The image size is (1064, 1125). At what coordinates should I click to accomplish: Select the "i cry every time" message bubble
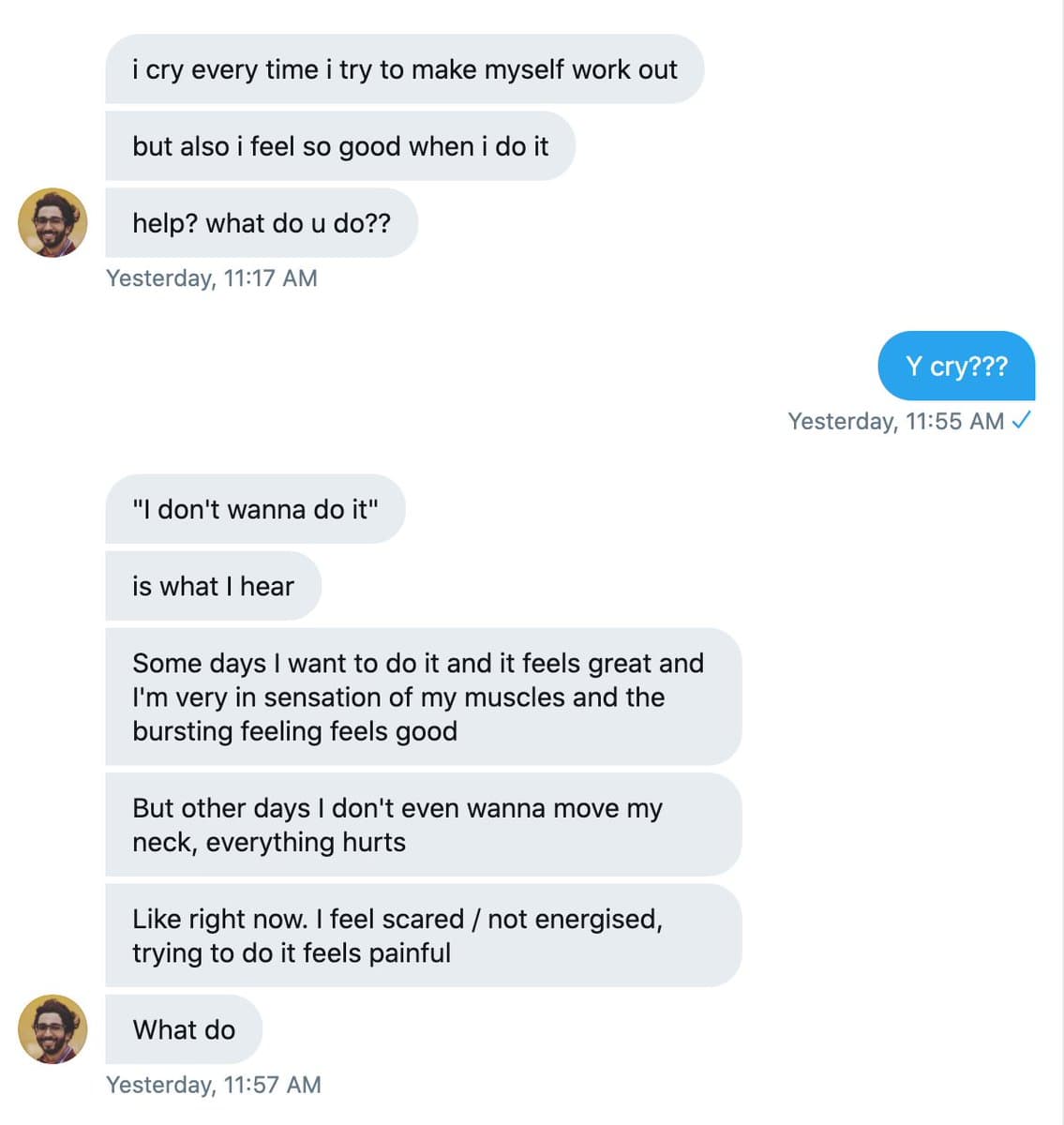(404, 69)
